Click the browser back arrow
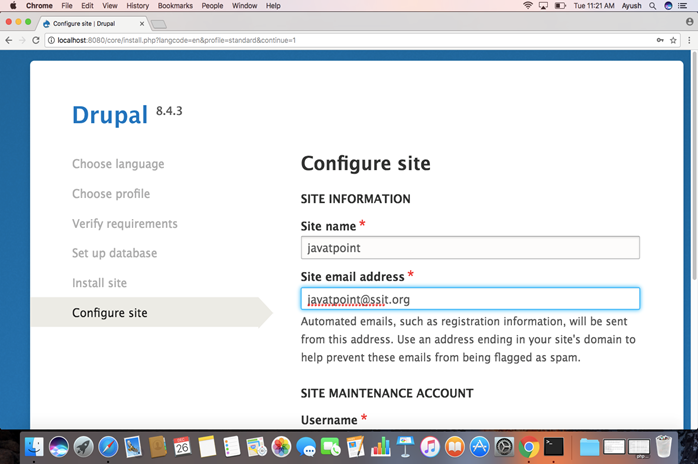 [8, 40]
